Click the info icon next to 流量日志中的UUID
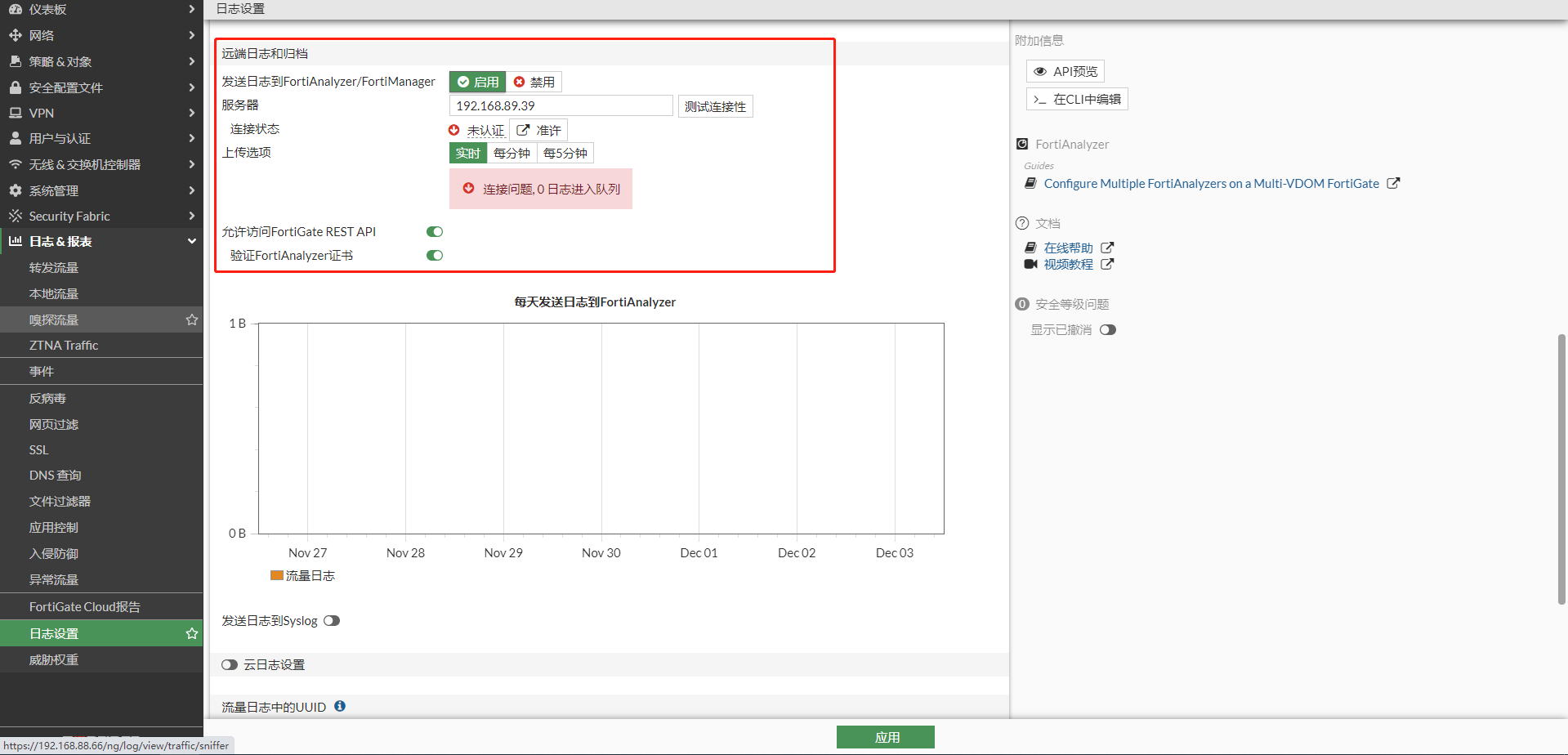This screenshot has width=1568, height=755. 340,706
